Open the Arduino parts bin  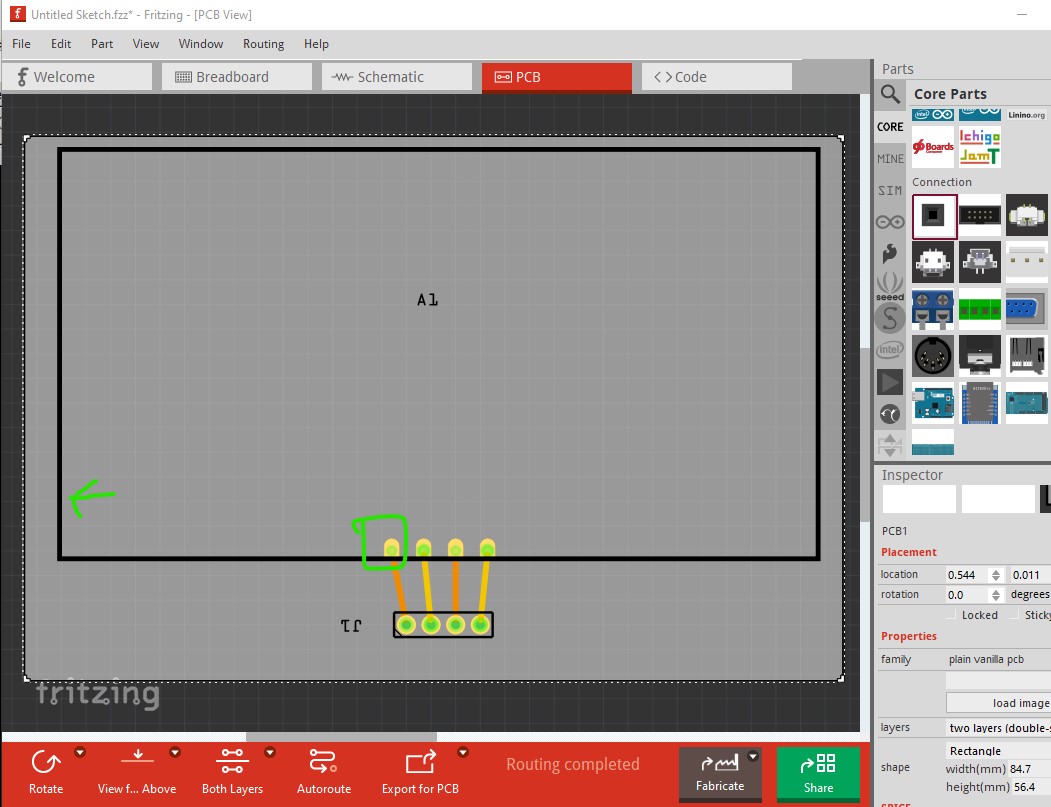tap(890, 222)
